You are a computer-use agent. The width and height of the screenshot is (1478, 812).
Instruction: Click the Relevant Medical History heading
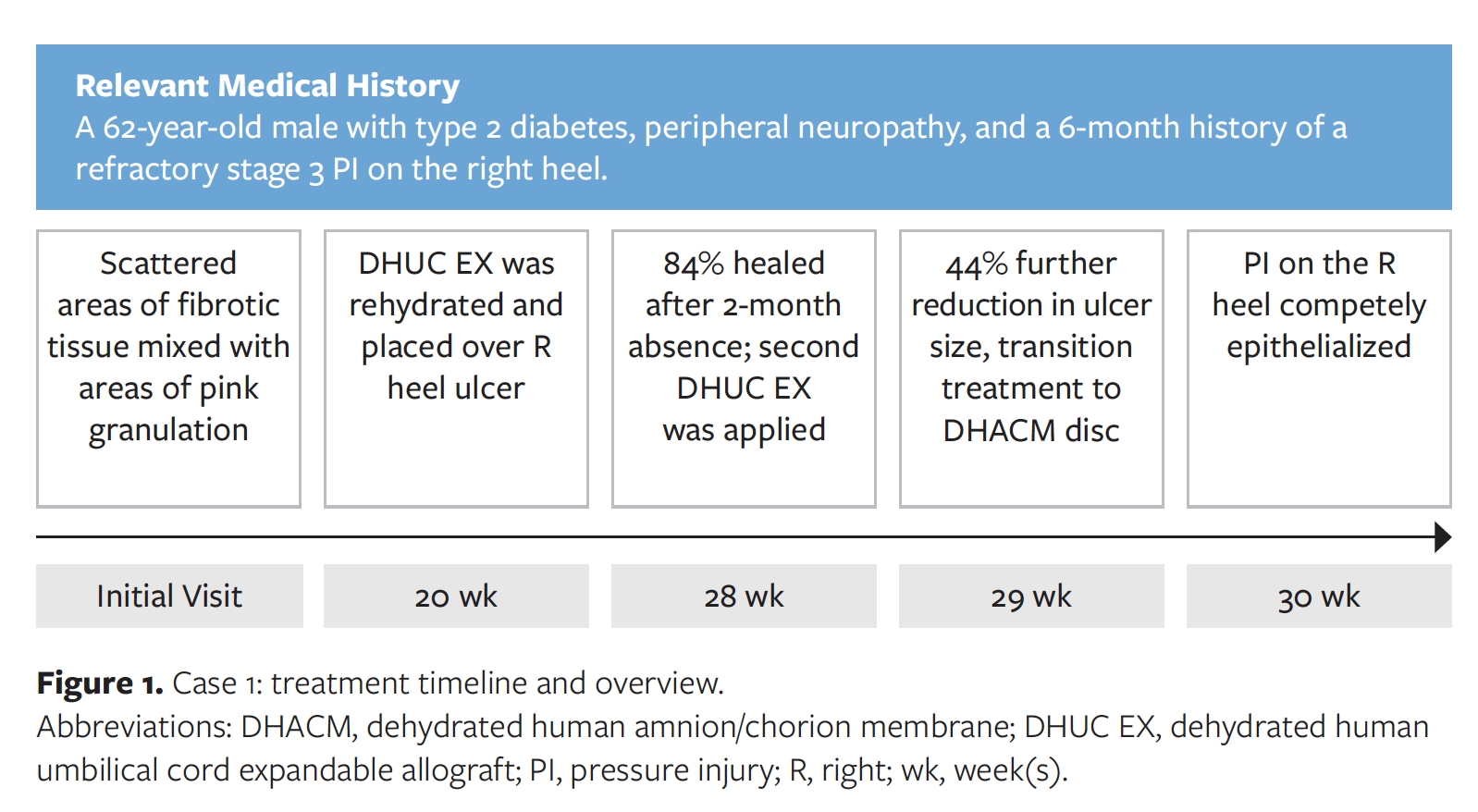tap(267, 86)
